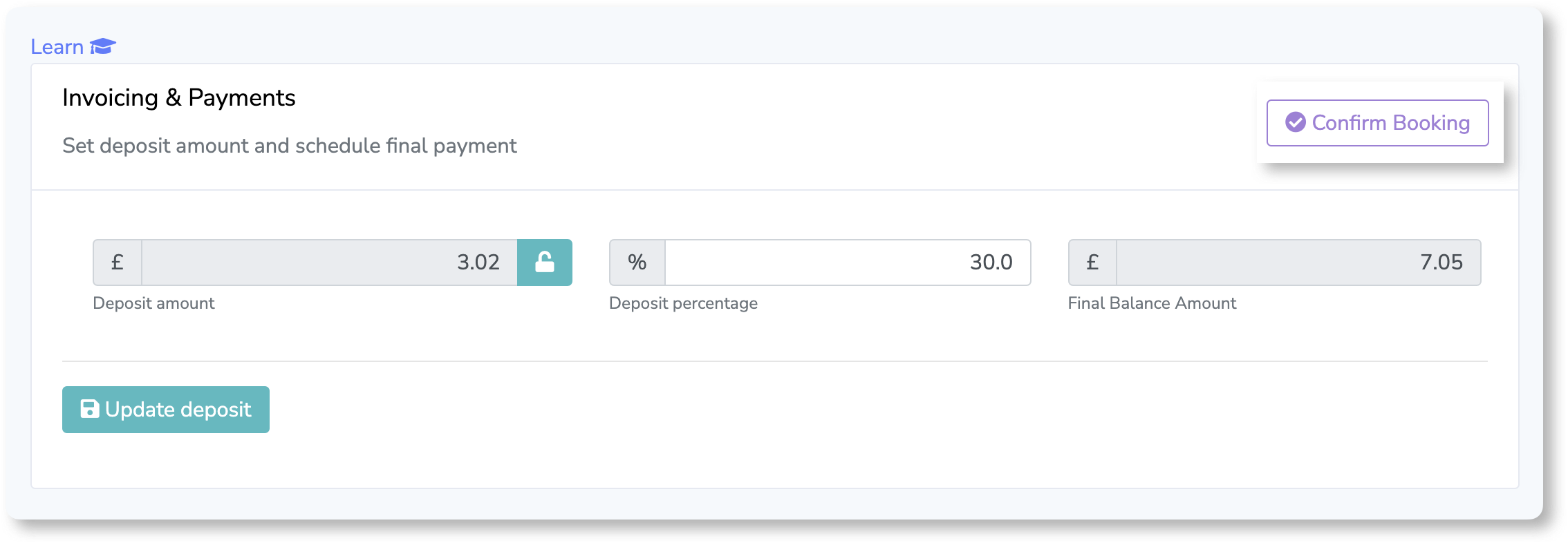Click the Invoicing & Payments heading
Viewport: 1568px width, 543px height.
179,98
